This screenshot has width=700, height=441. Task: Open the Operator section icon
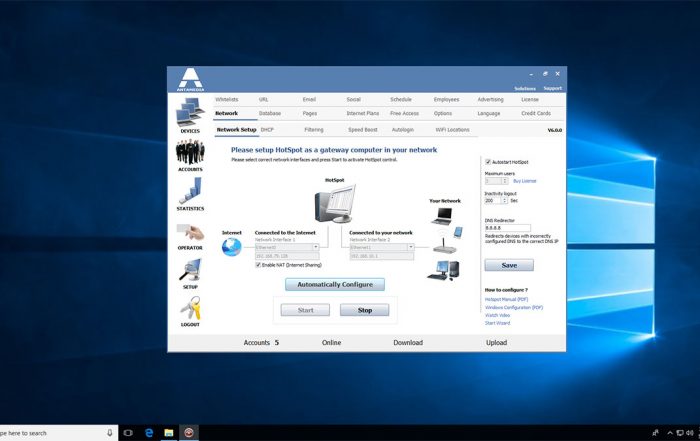(190, 233)
